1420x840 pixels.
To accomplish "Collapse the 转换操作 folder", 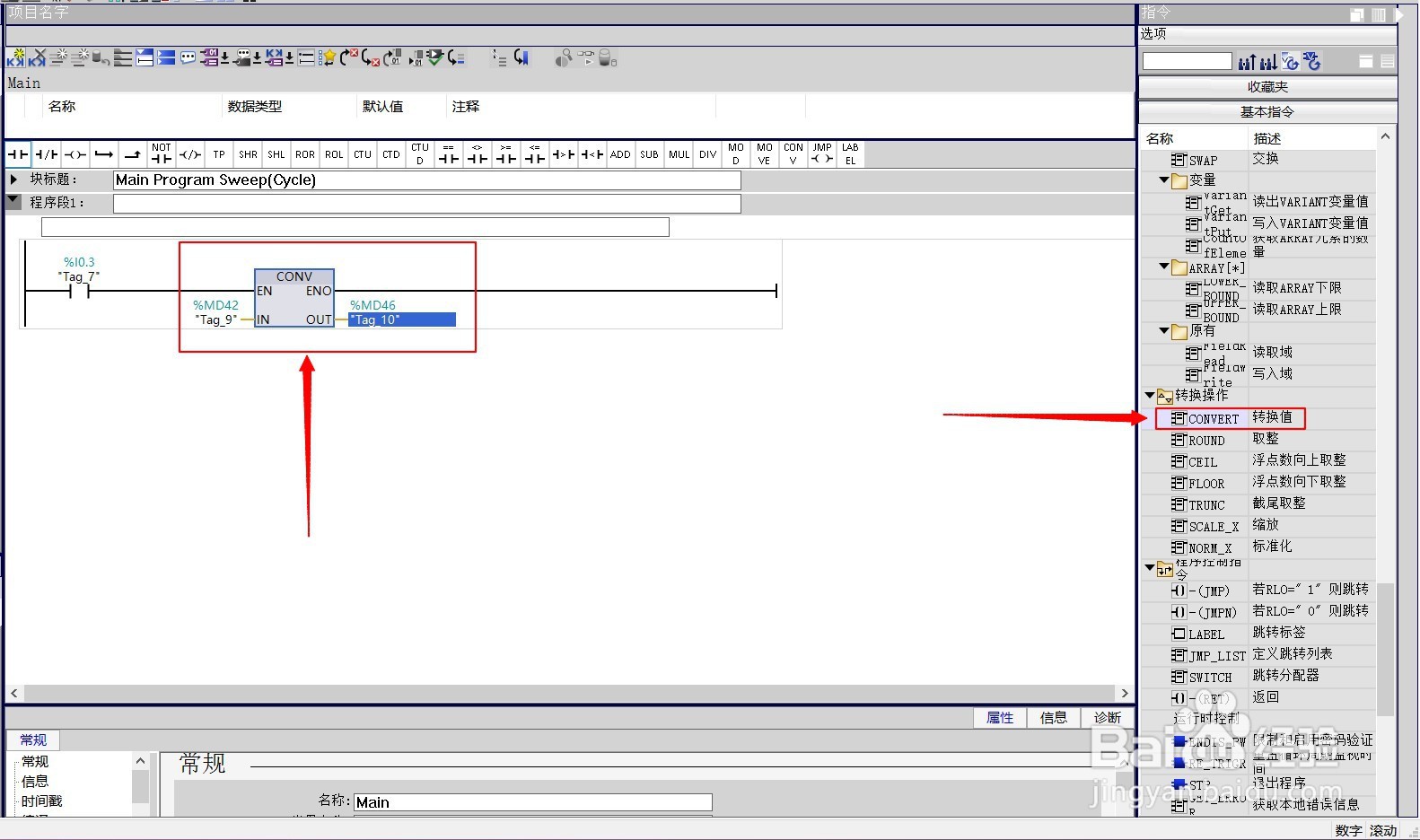I will point(1150,395).
